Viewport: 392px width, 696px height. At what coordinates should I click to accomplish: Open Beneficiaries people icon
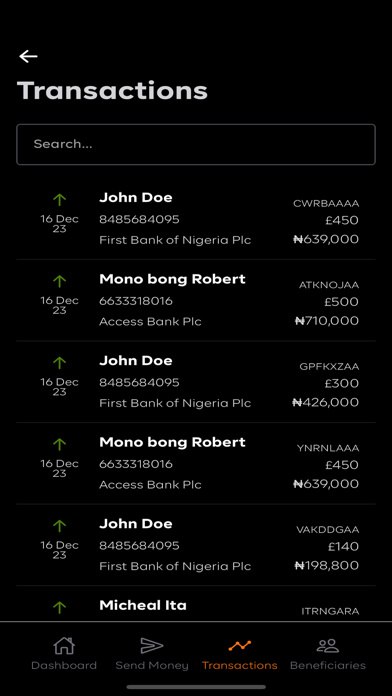click(328, 645)
